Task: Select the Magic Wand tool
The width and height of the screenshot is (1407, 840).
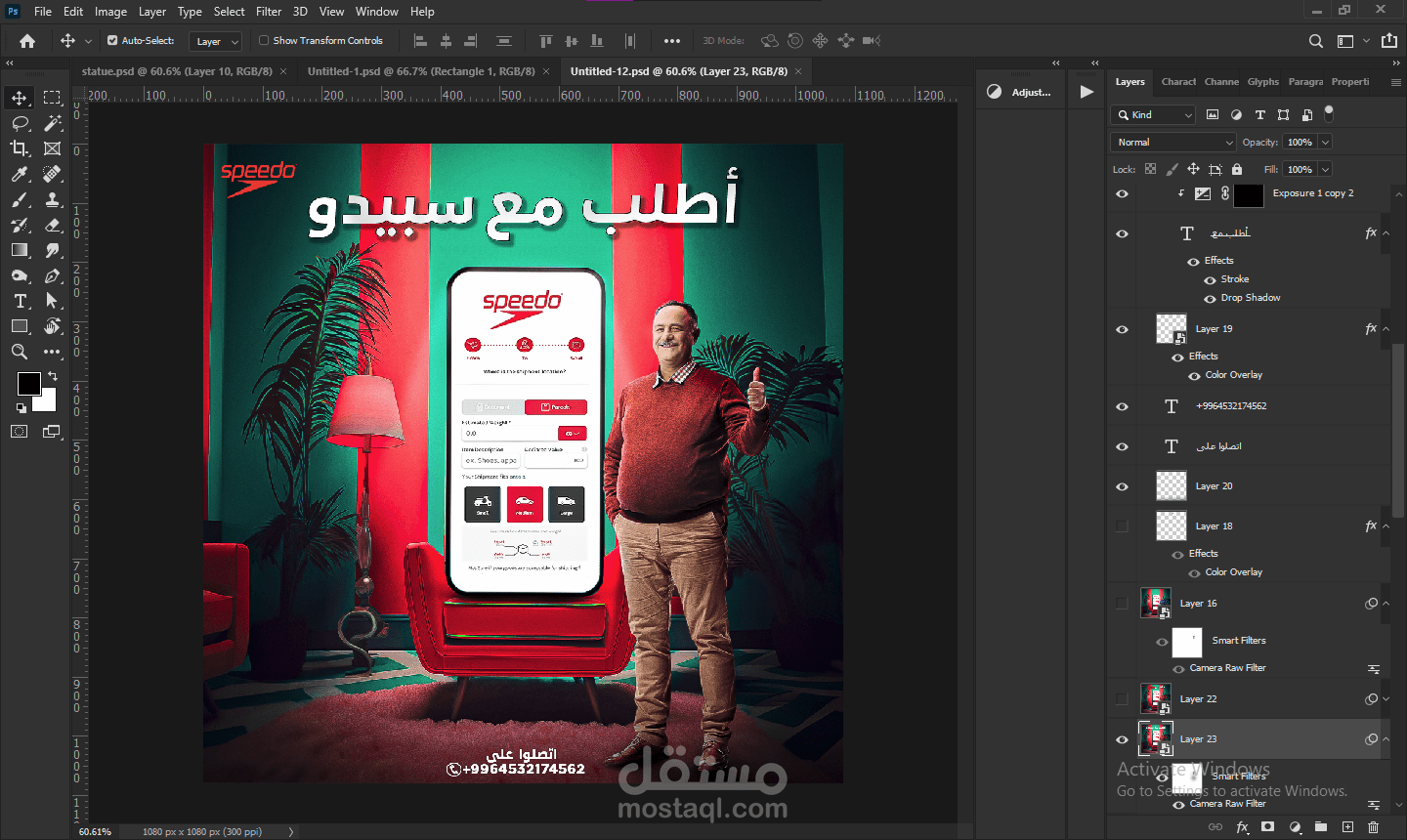Action: click(53, 123)
